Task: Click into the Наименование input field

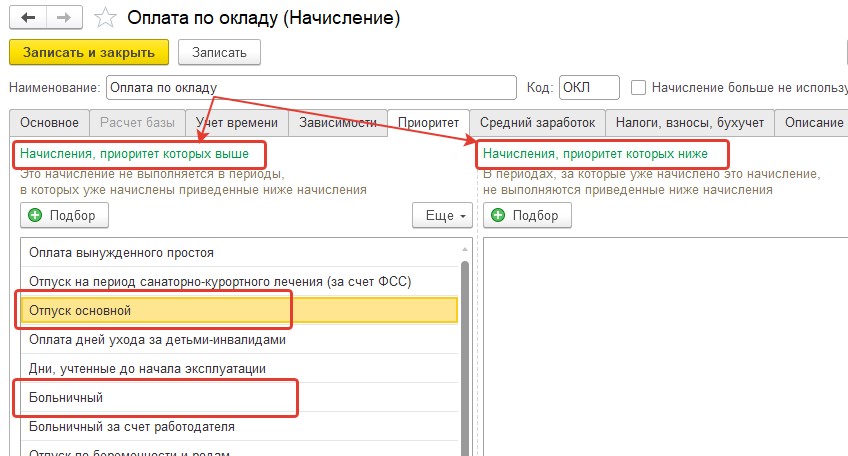Action: coord(312,88)
